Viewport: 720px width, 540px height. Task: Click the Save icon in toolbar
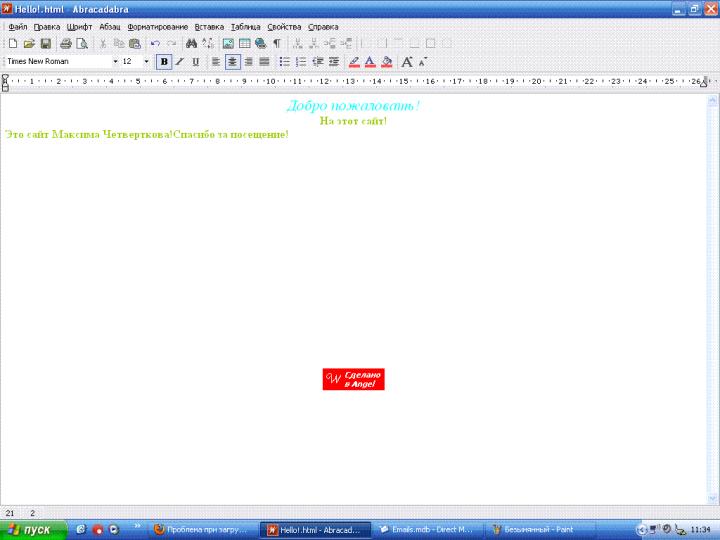click(x=45, y=44)
